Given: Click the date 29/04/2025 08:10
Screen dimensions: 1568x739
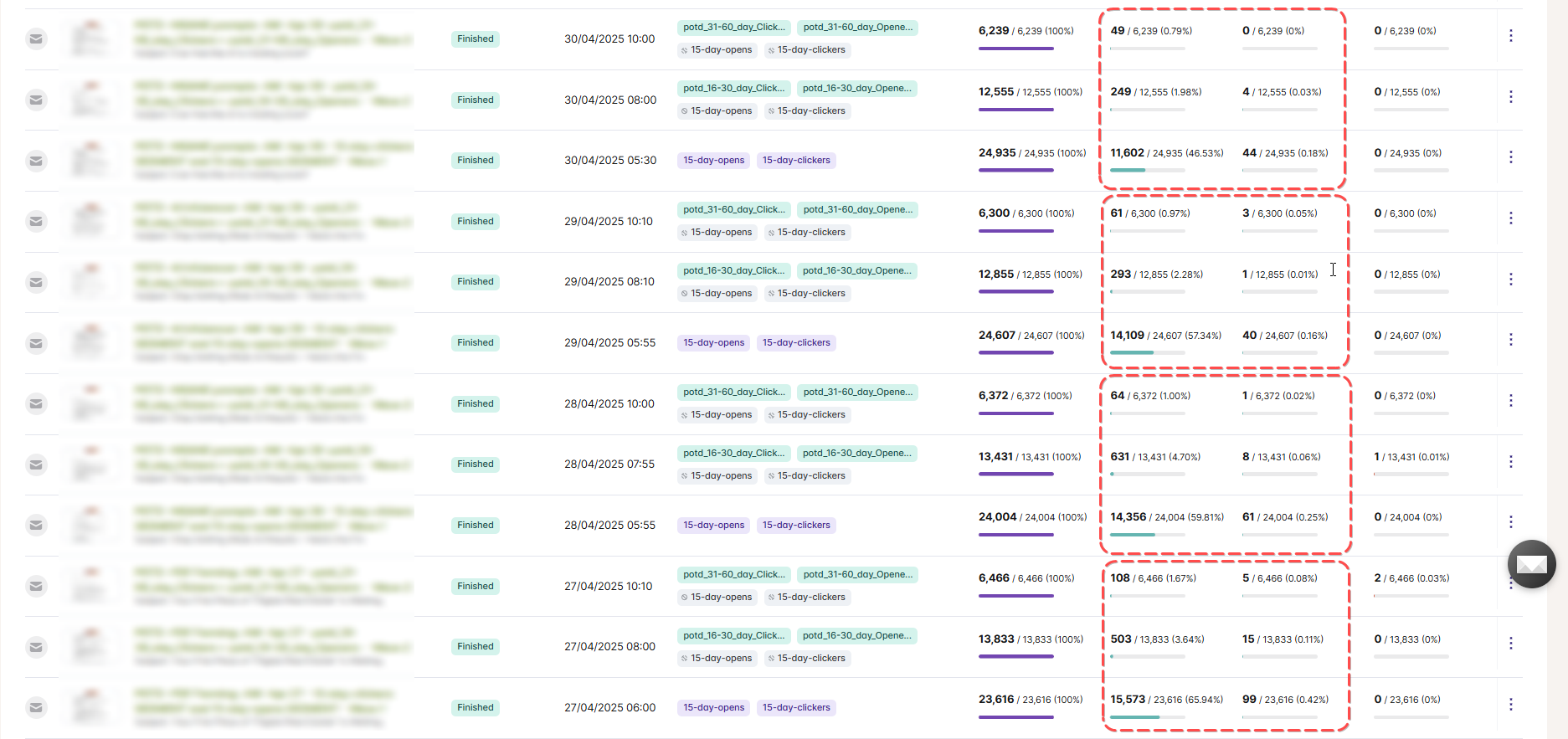Looking at the screenshot, I should [609, 282].
